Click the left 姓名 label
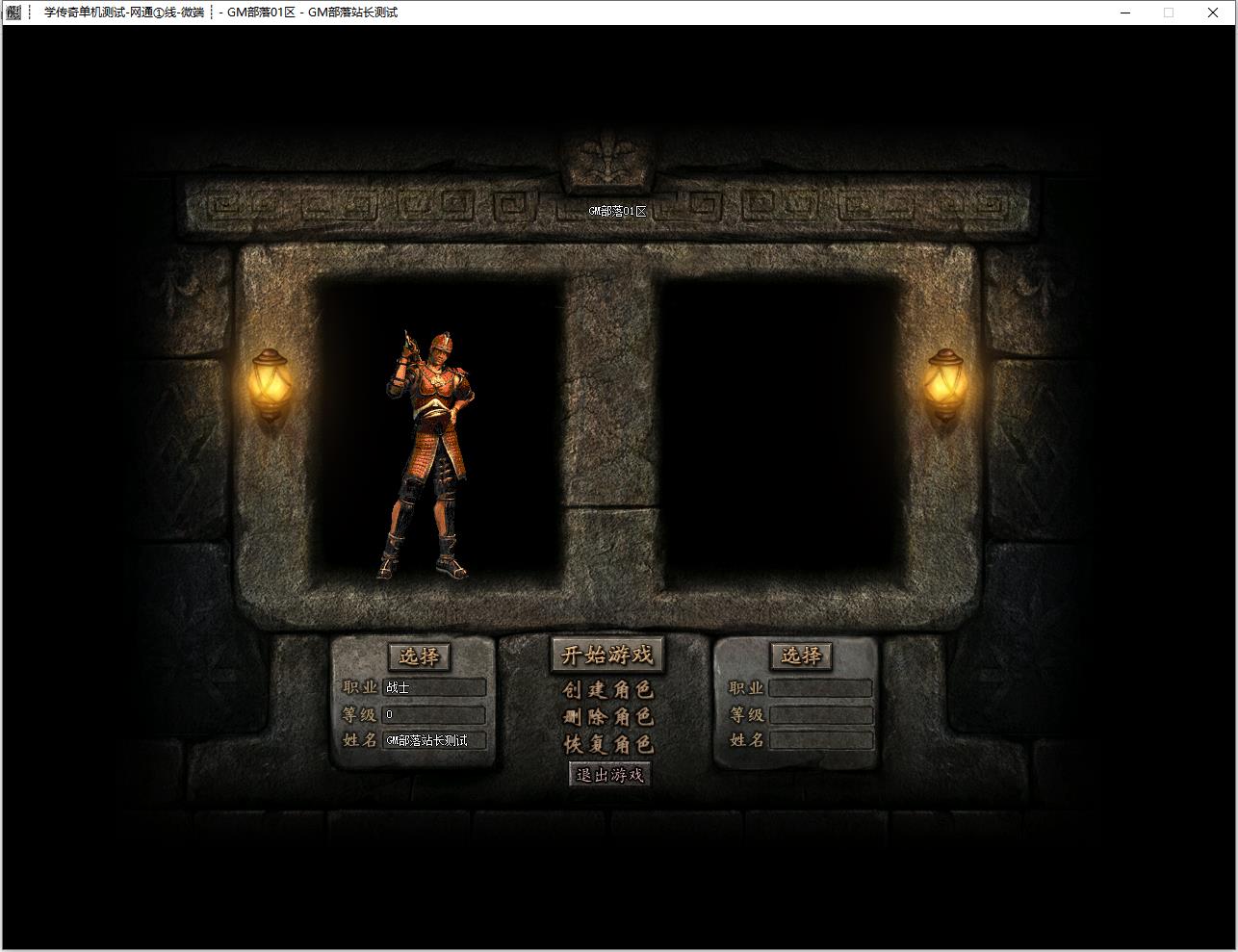 tap(360, 740)
